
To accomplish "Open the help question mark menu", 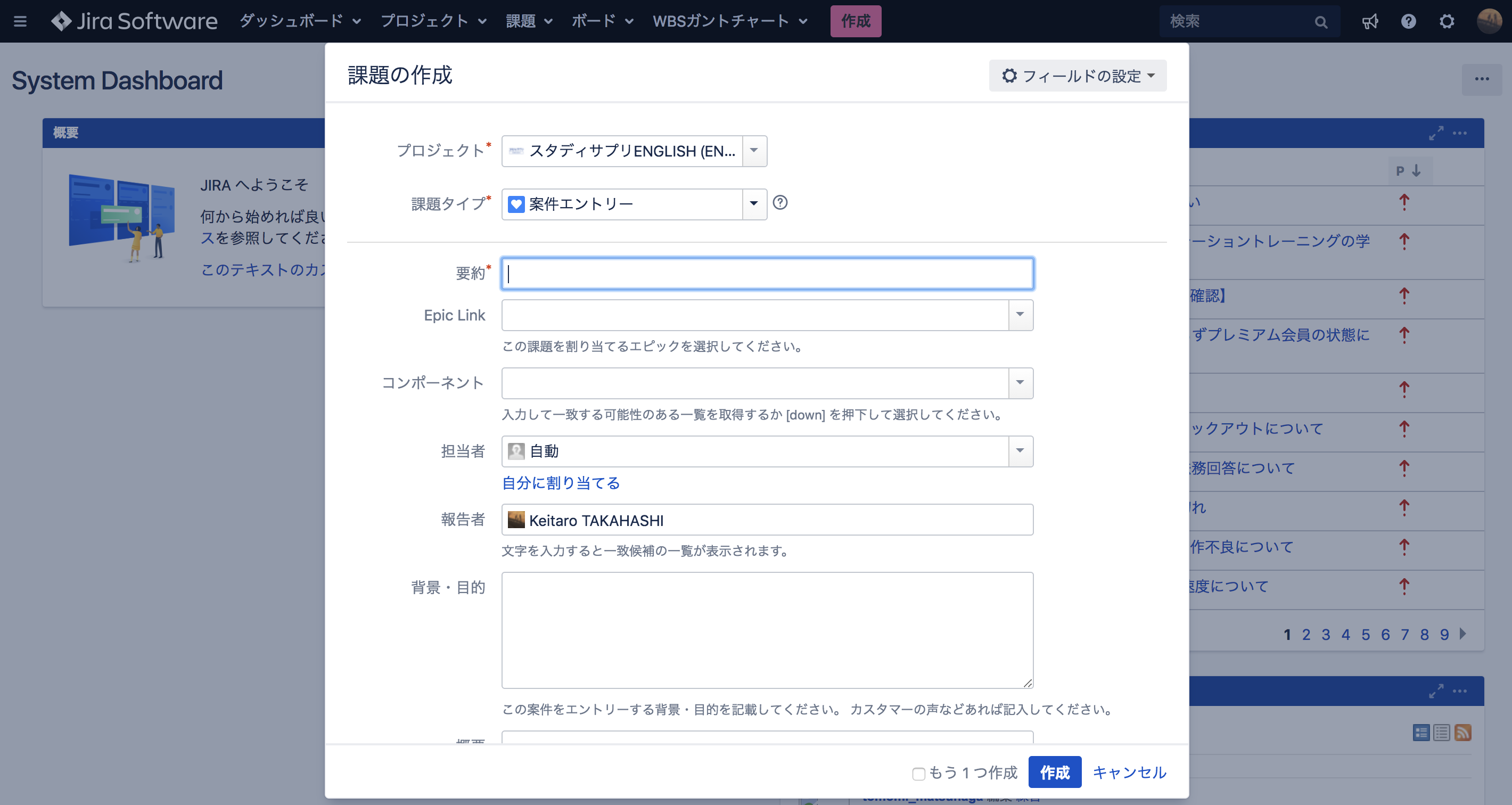I will pyautogui.click(x=1409, y=22).
